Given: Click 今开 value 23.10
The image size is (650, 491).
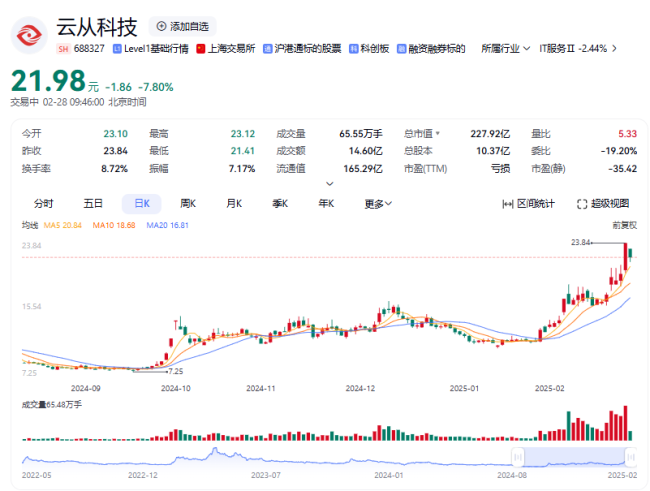Looking at the screenshot, I should click(x=116, y=134).
